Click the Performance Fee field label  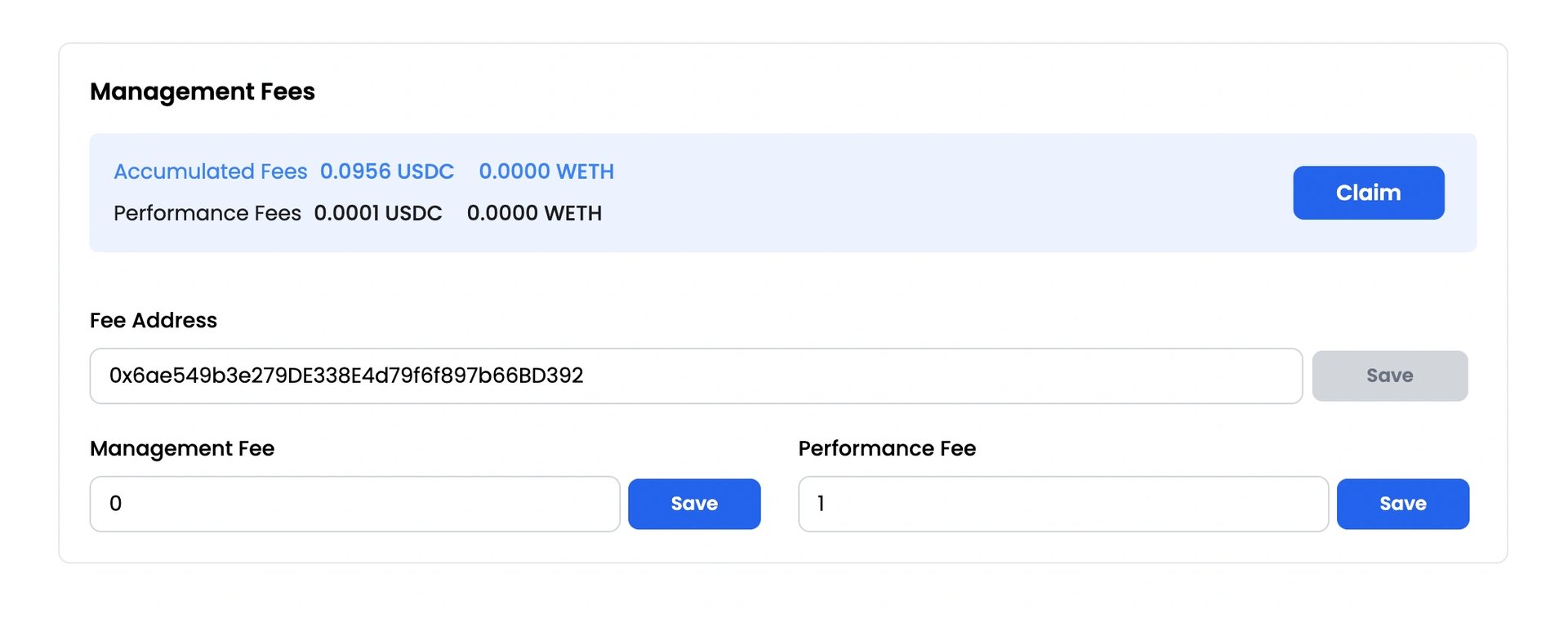click(887, 448)
